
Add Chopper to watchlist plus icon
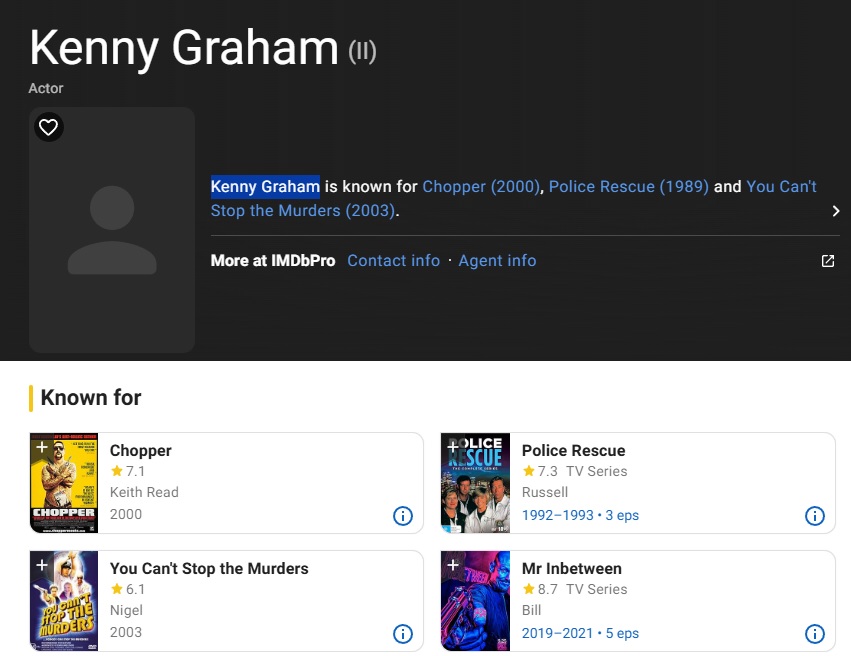click(x=42, y=447)
